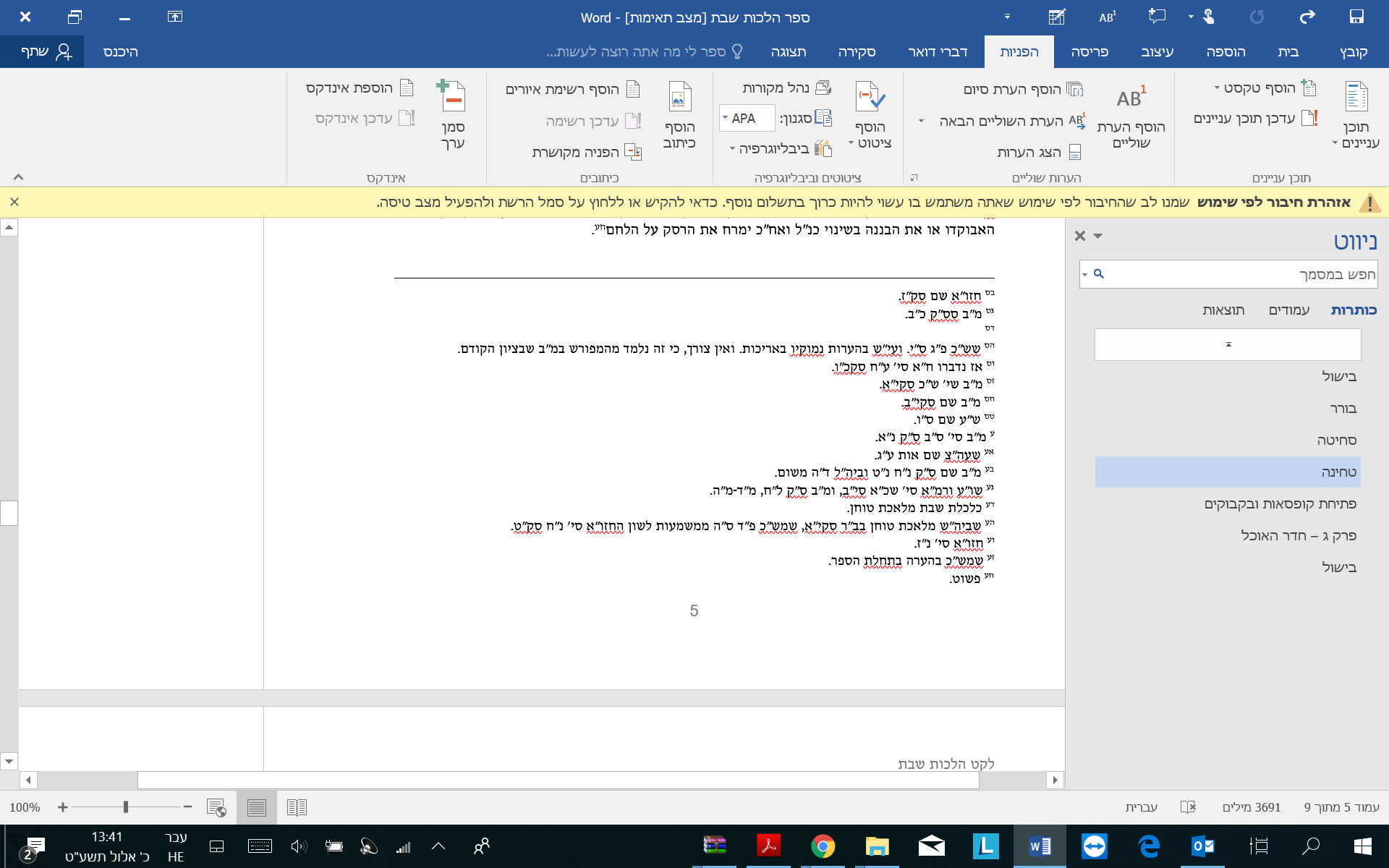Click Show Notes button (הצג הערות)
Viewport: 1389px width, 868px height.
tap(1039, 152)
